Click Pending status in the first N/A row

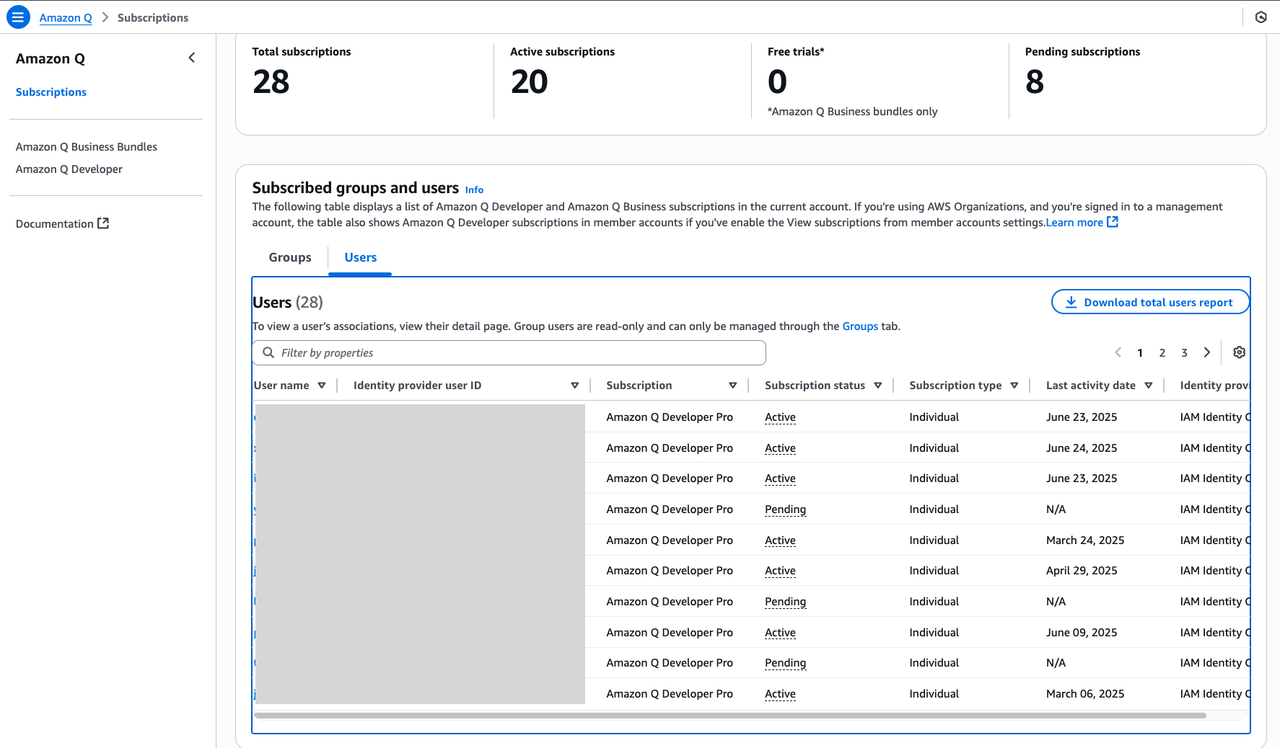coord(785,509)
